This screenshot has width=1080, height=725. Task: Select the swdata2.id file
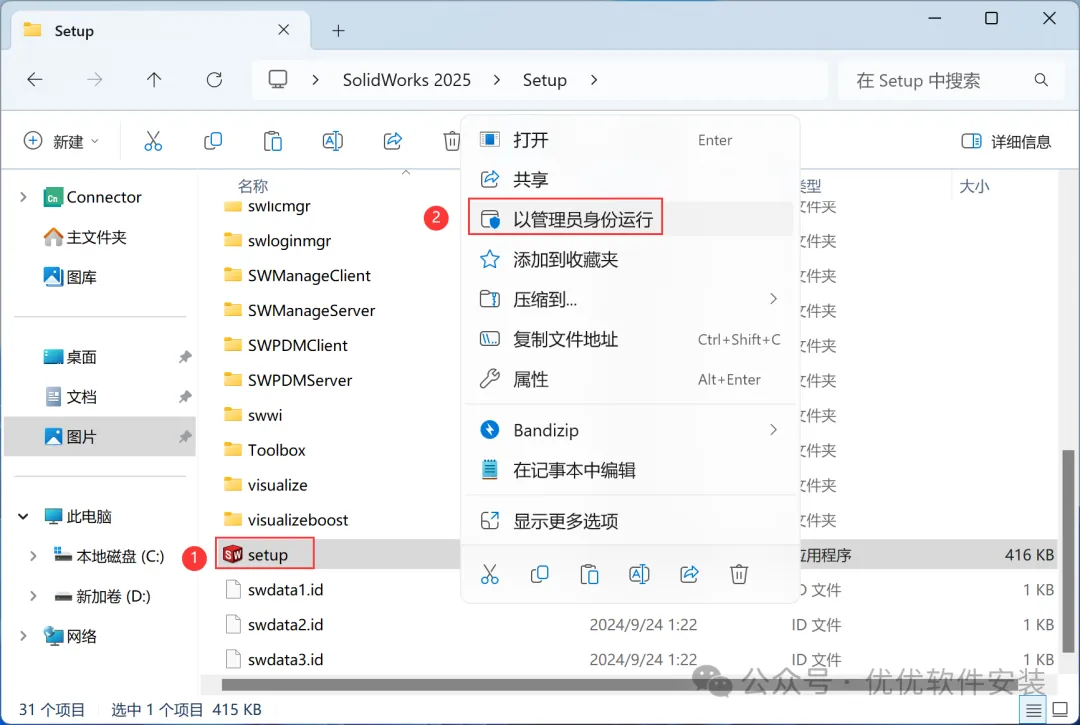(x=276, y=624)
